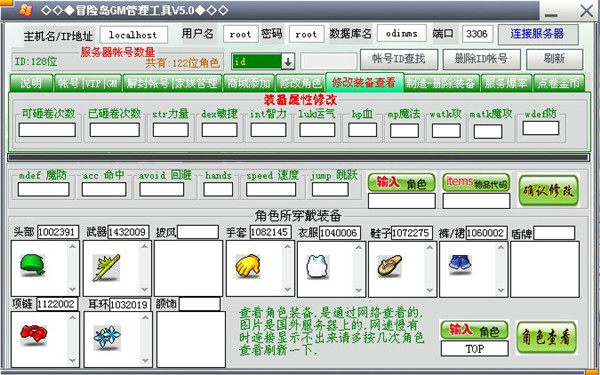Click scroll up arrow in 武器 item box

click(144, 247)
